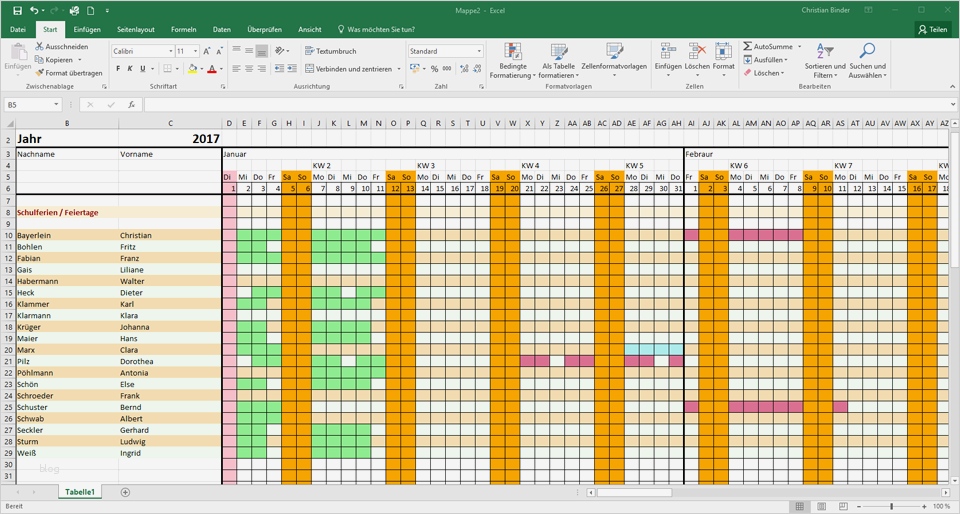Increase font size with larger A icon
960x514 pixels.
(207, 51)
